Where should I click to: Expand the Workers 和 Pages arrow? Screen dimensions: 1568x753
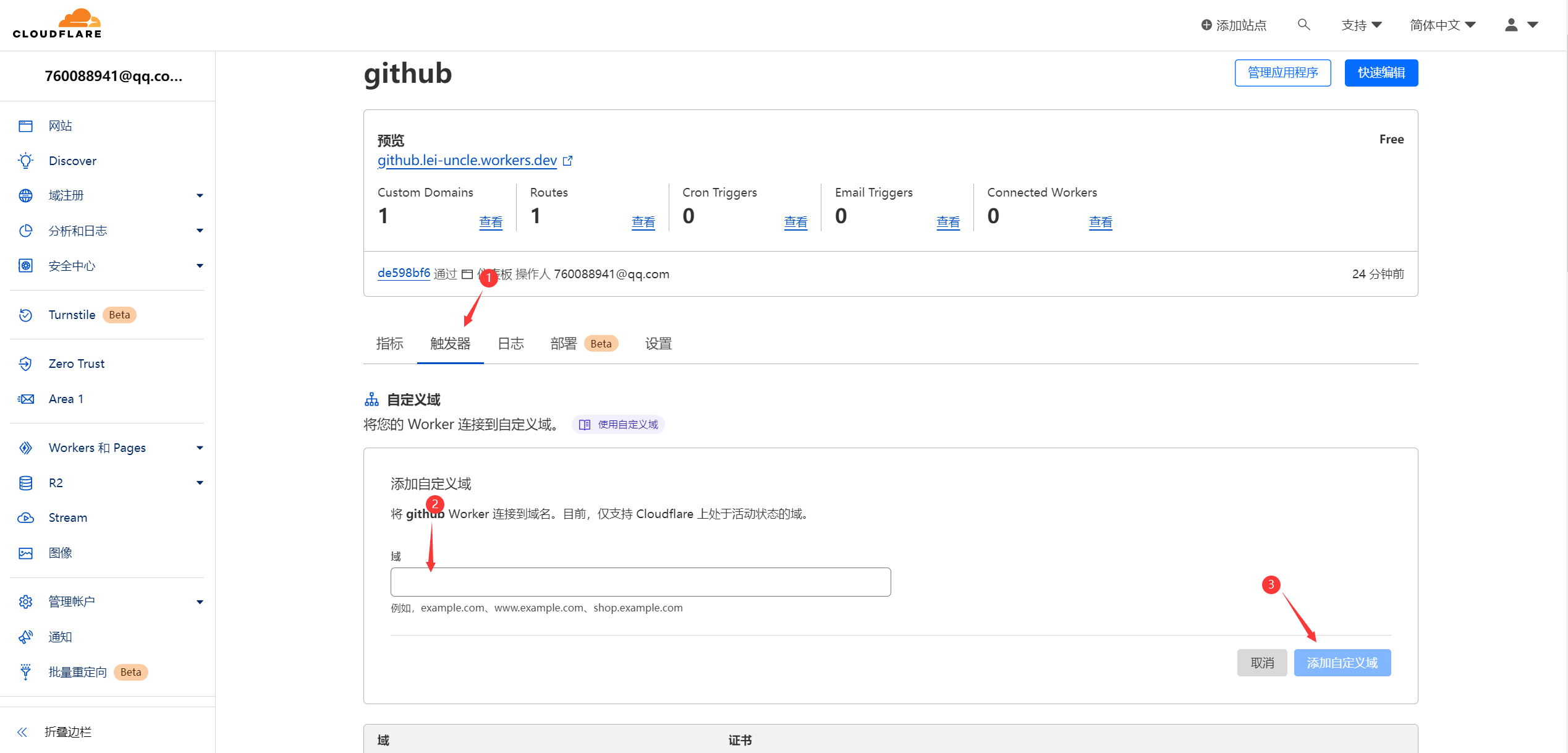[x=200, y=448]
